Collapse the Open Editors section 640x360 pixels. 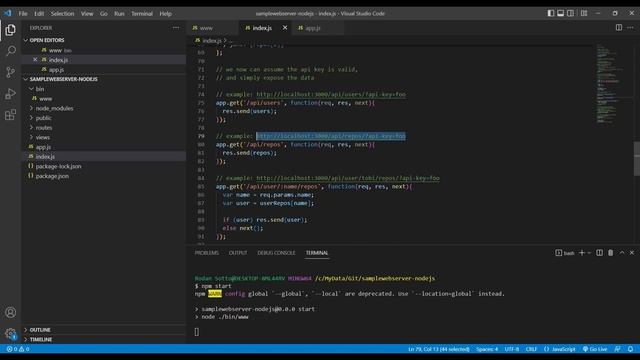click(x=104, y=40)
